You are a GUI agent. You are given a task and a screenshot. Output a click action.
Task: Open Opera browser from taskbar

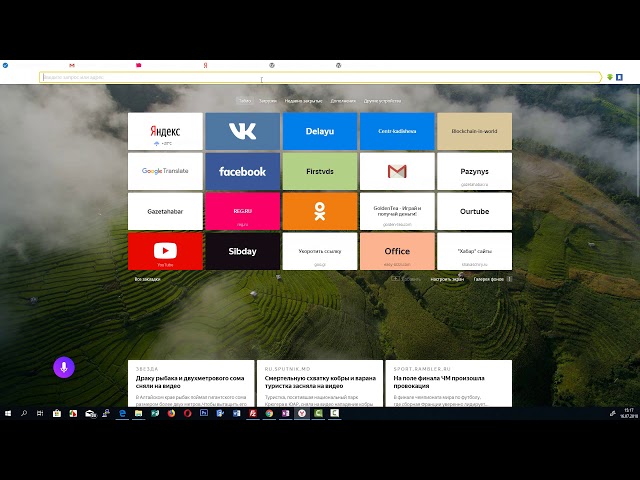click(187, 413)
